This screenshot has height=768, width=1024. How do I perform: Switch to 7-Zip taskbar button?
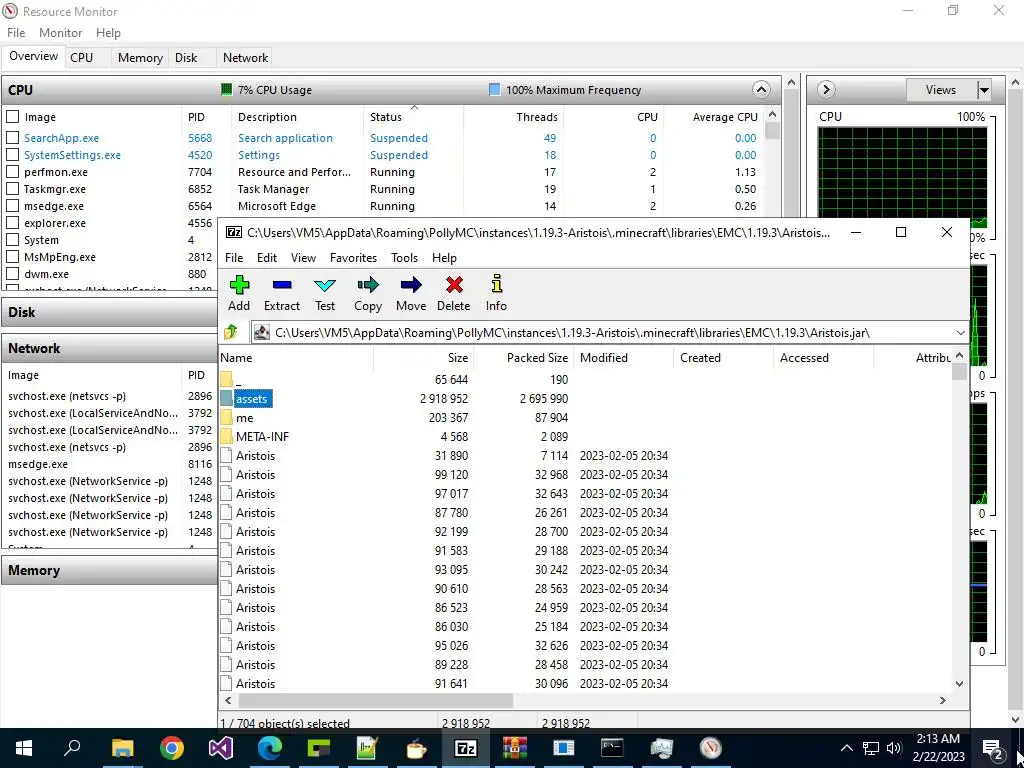466,748
